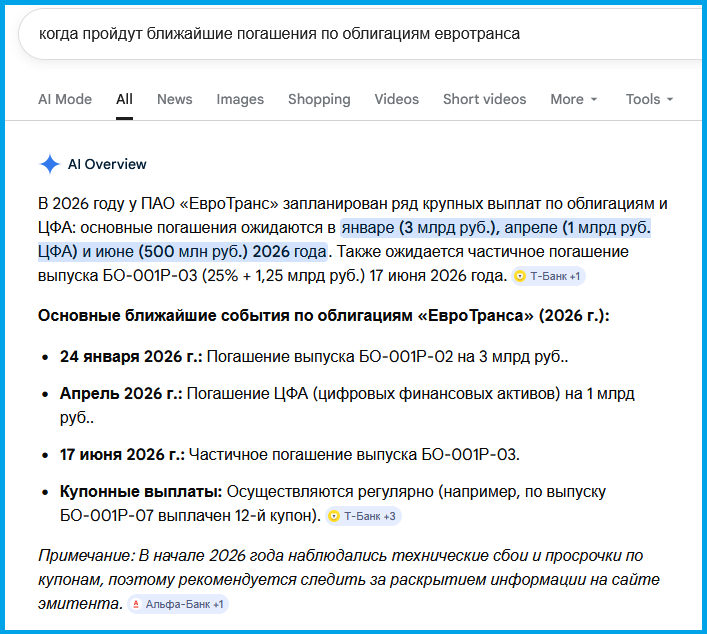Open the Т-Банк +3 source chip
Screen dimensions: 707x634
363,516
